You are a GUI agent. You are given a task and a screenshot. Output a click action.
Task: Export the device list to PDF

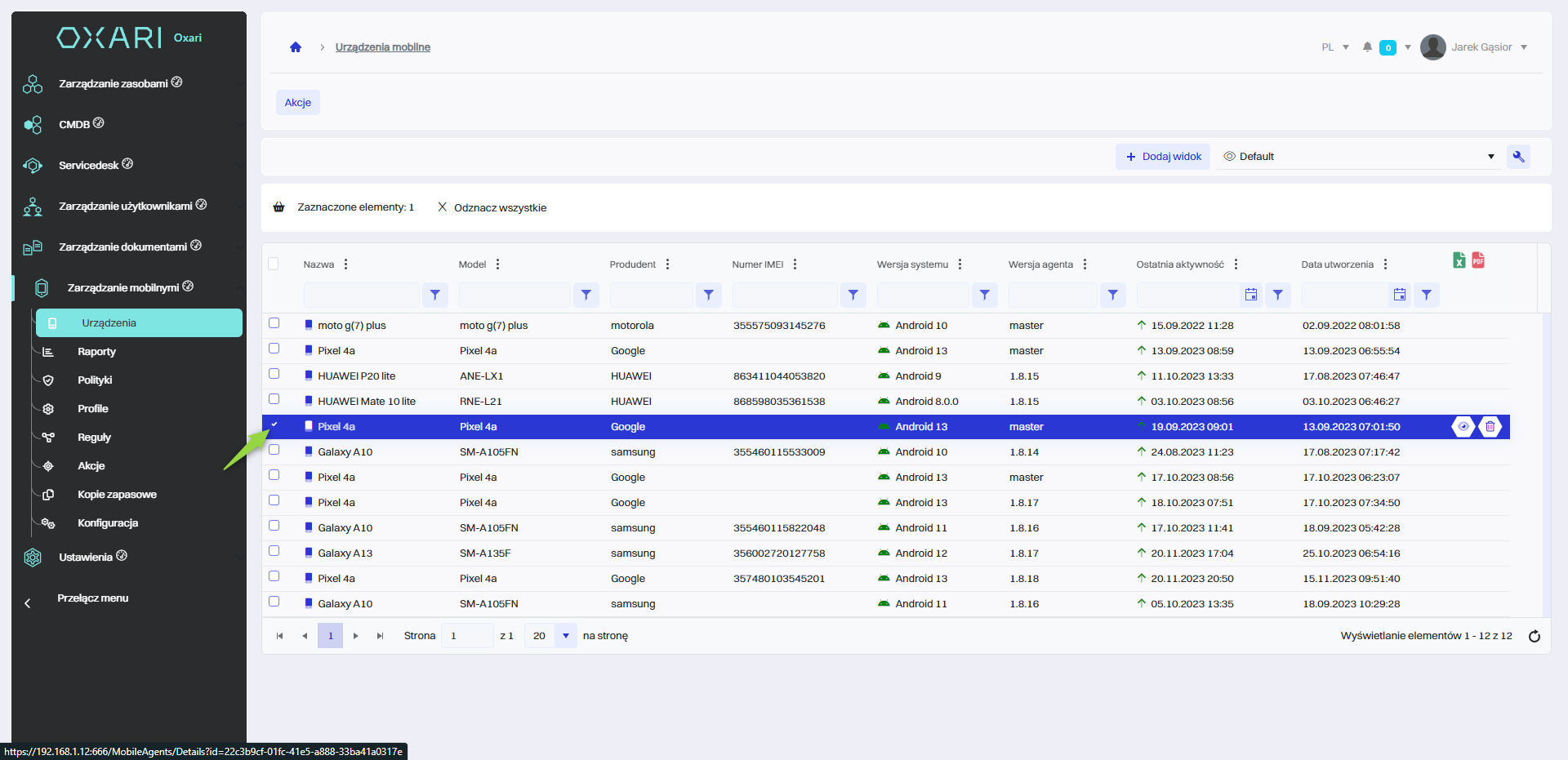point(1478,260)
